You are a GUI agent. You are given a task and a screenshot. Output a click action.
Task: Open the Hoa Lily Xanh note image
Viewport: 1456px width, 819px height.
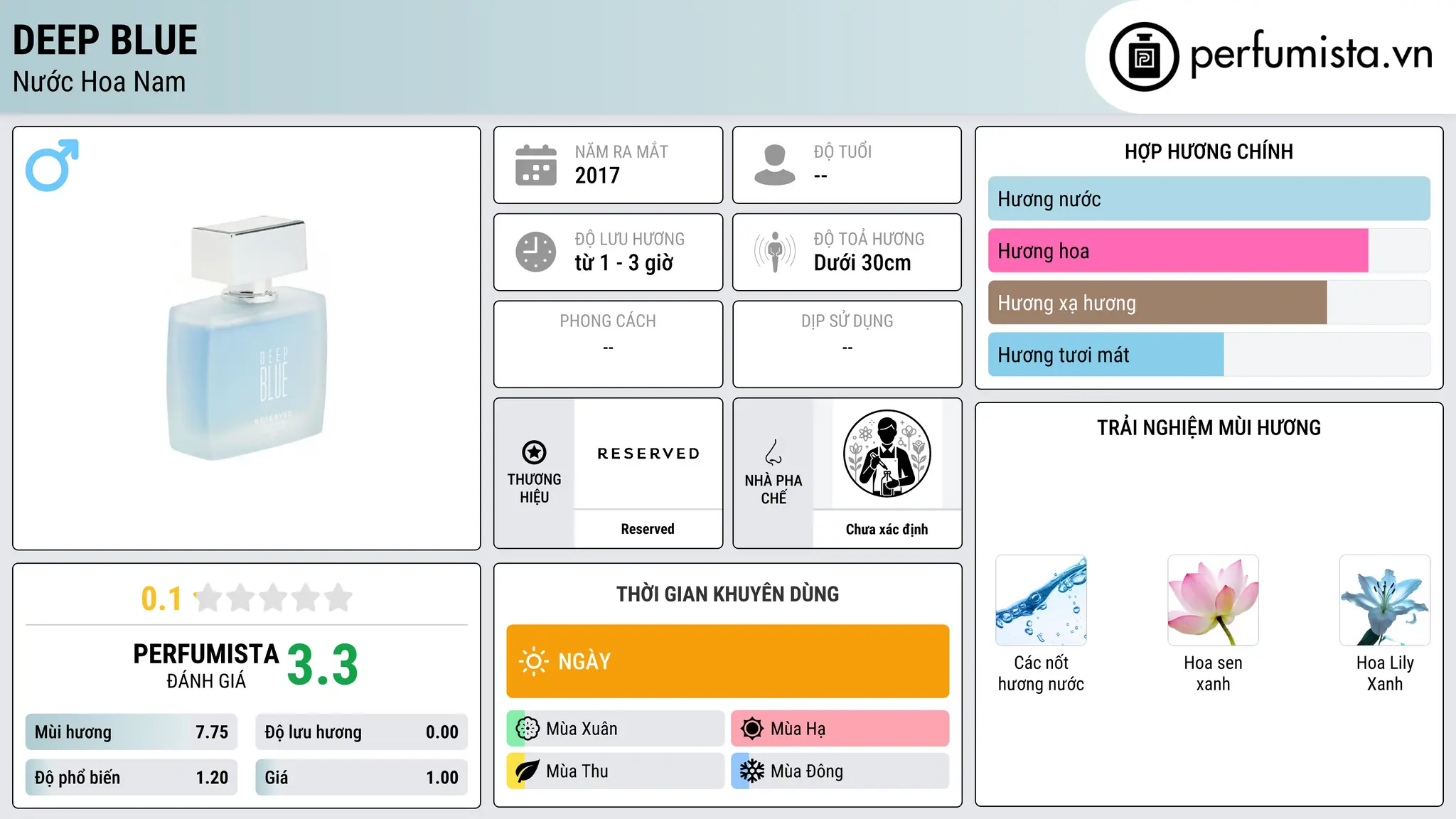tap(1385, 601)
